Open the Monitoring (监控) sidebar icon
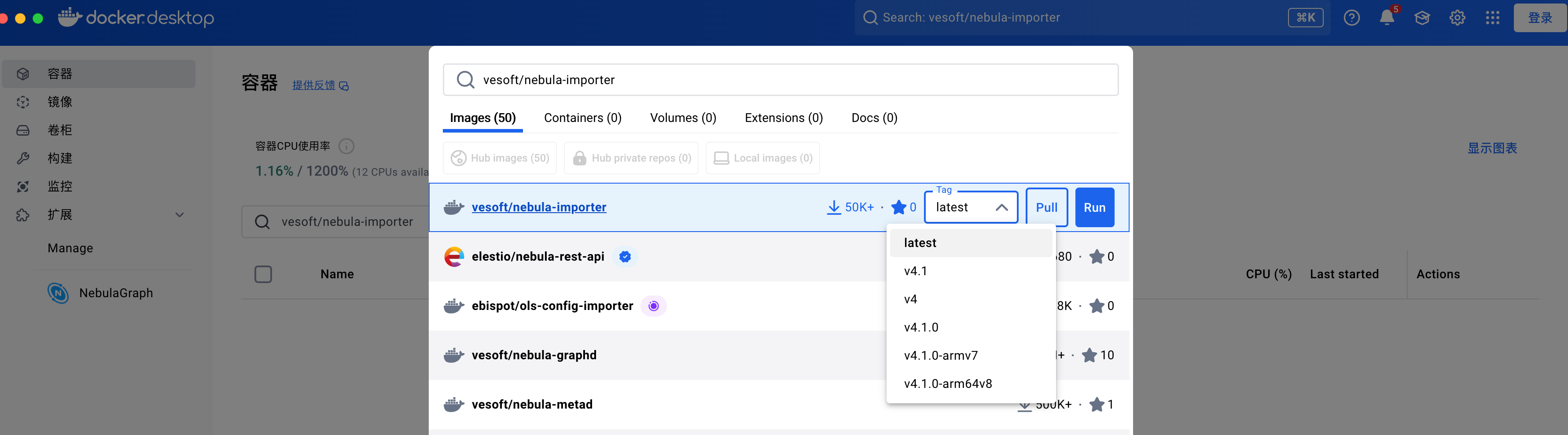The width and height of the screenshot is (1568, 435). point(23,186)
